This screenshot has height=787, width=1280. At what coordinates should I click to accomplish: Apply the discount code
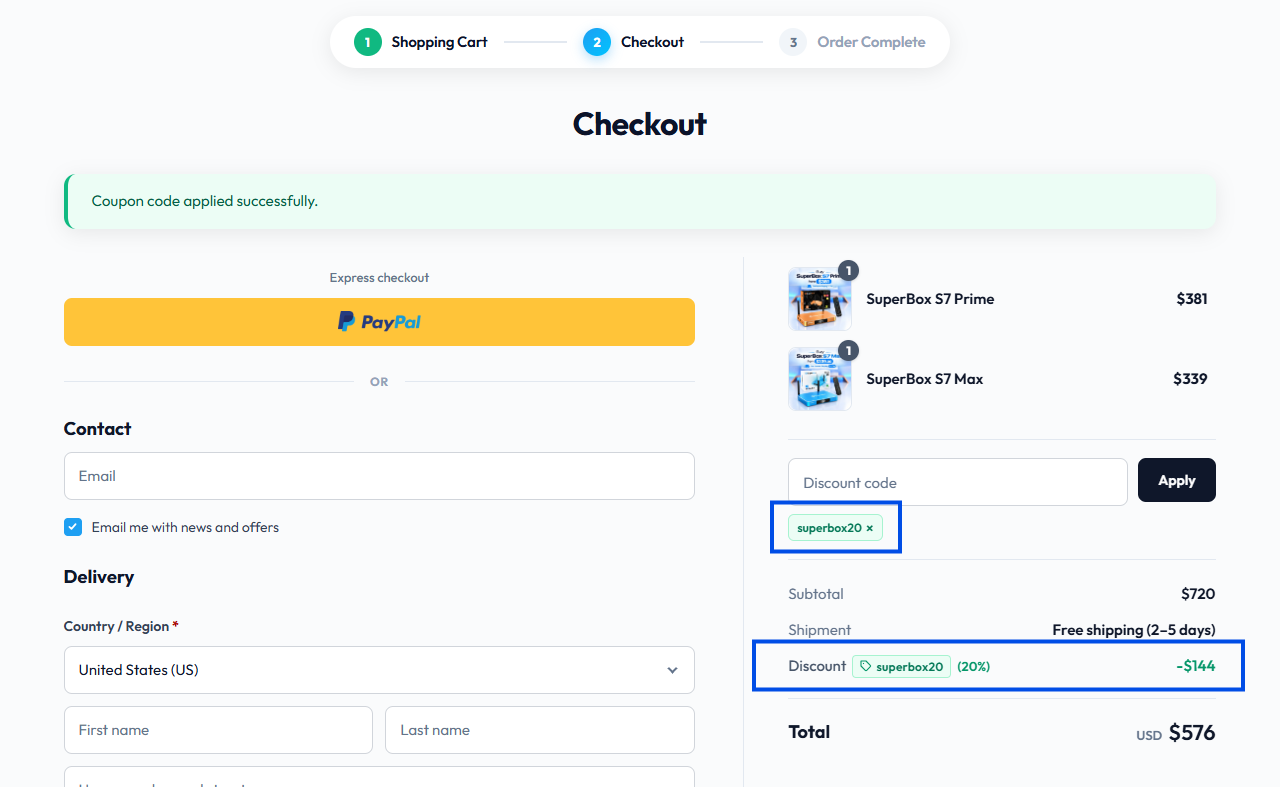1177,480
